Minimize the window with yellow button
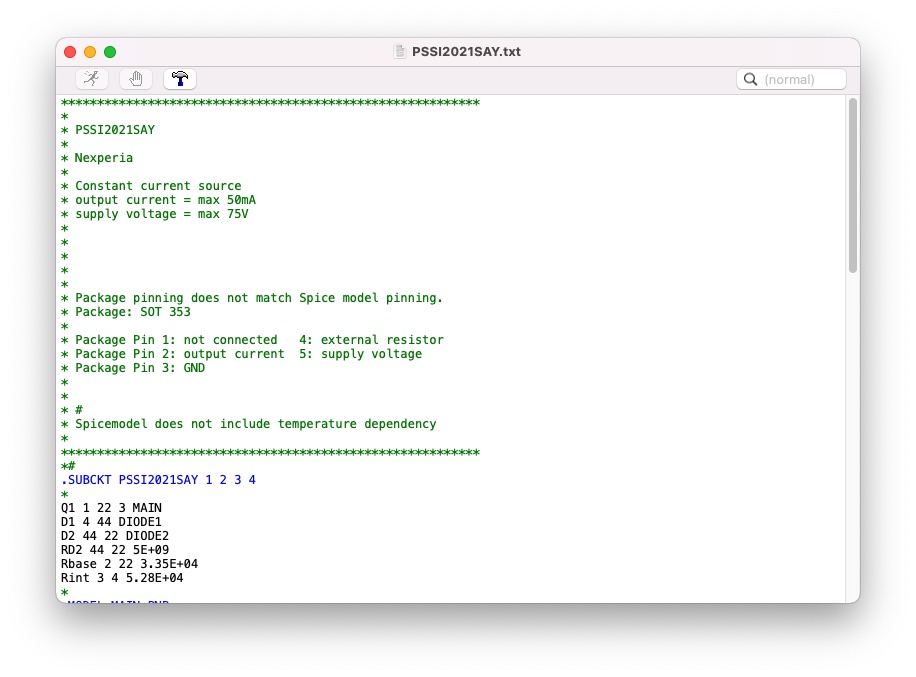 coord(90,52)
